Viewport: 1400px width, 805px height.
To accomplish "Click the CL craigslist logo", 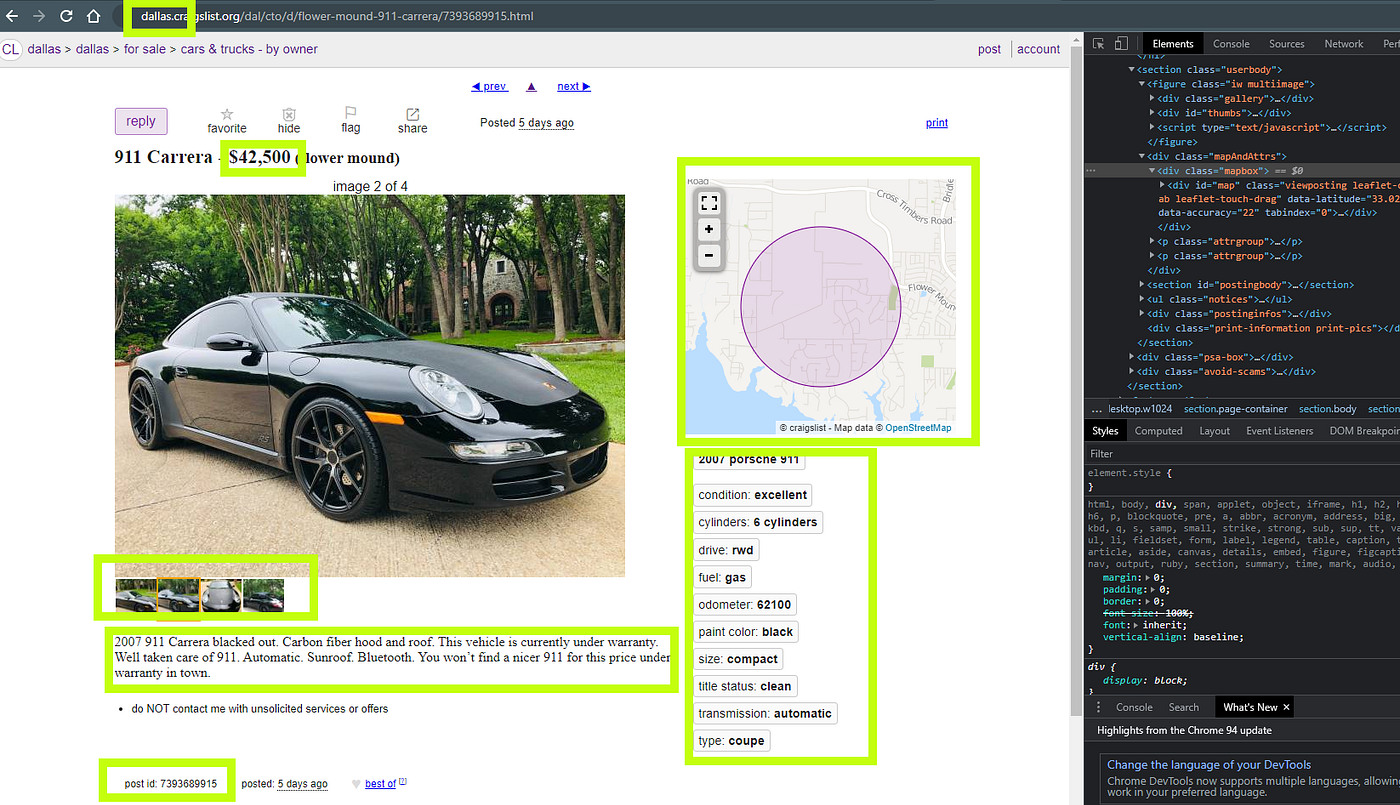I will [11, 49].
